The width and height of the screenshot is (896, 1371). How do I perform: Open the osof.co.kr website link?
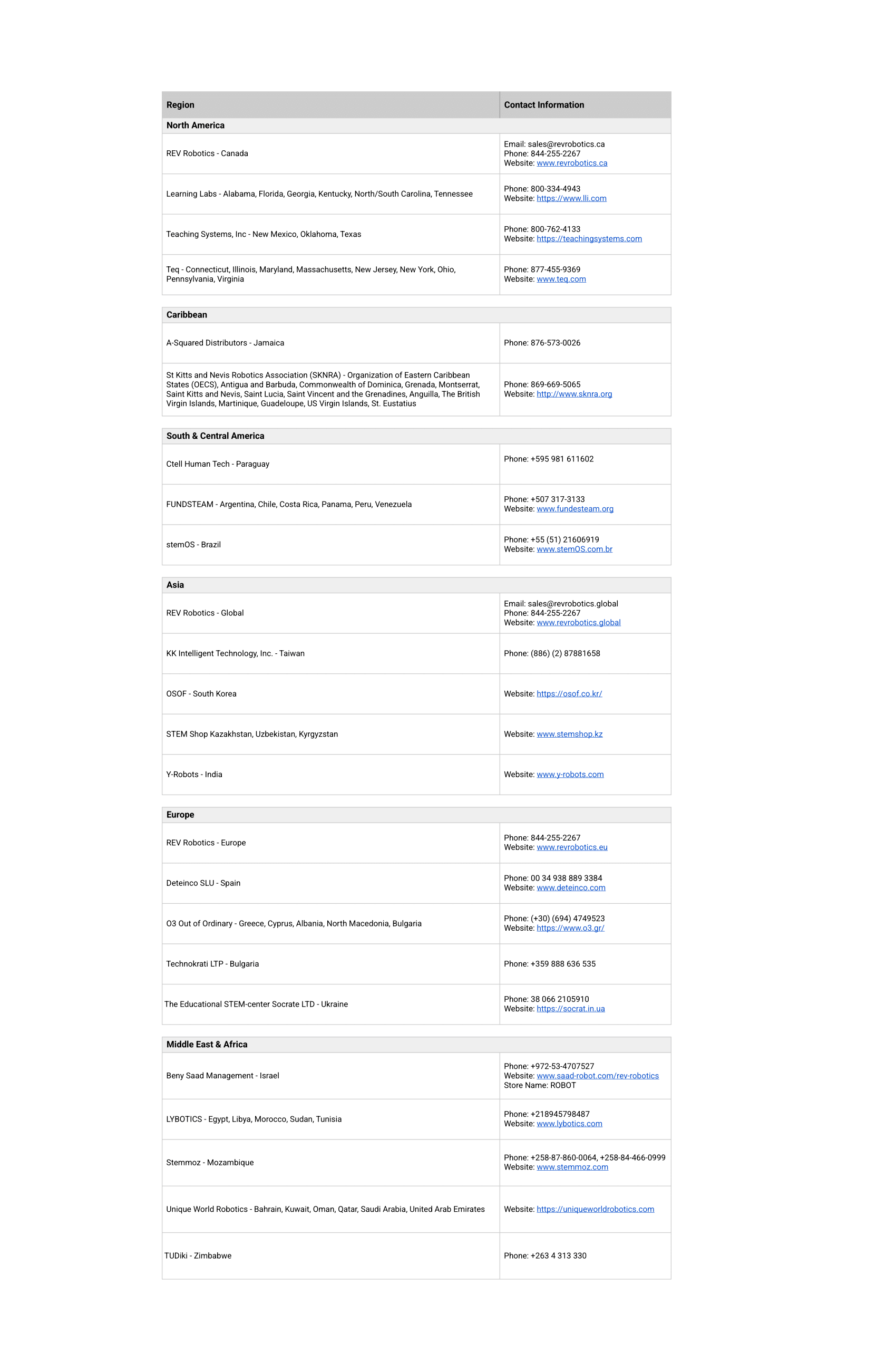point(569,693)
